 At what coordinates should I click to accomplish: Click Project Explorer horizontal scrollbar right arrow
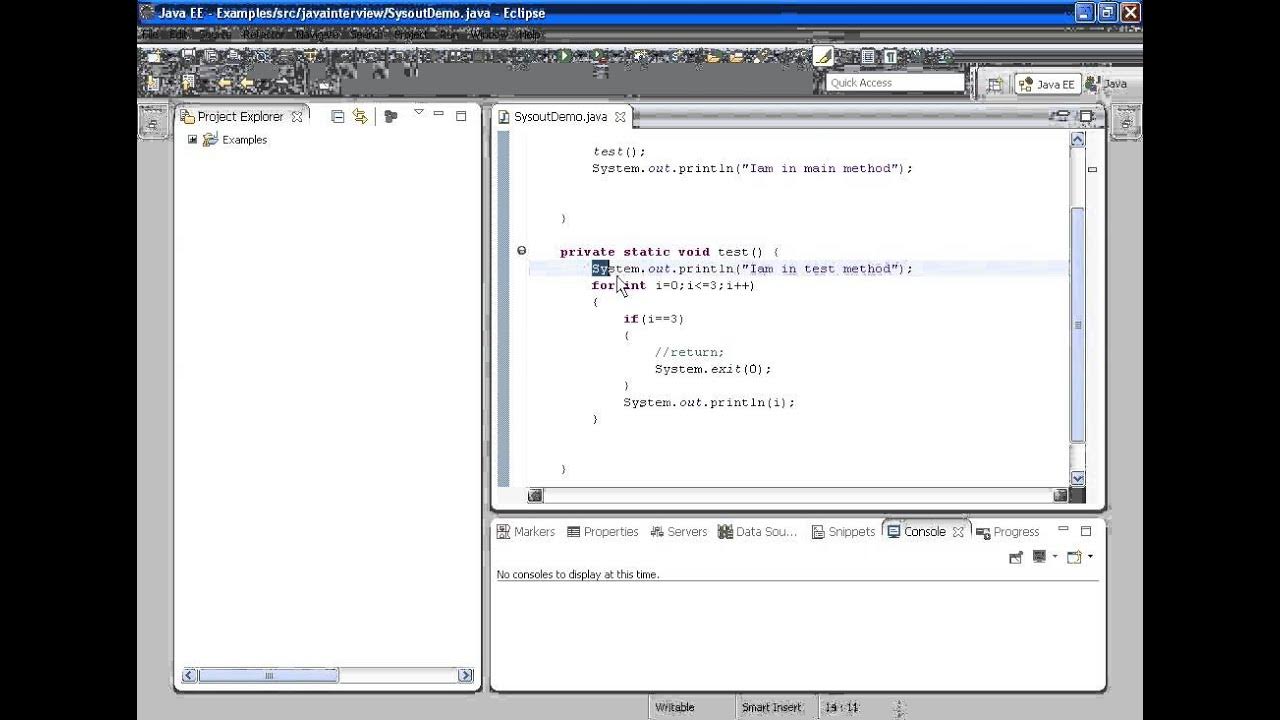click(x=465, y=676)
